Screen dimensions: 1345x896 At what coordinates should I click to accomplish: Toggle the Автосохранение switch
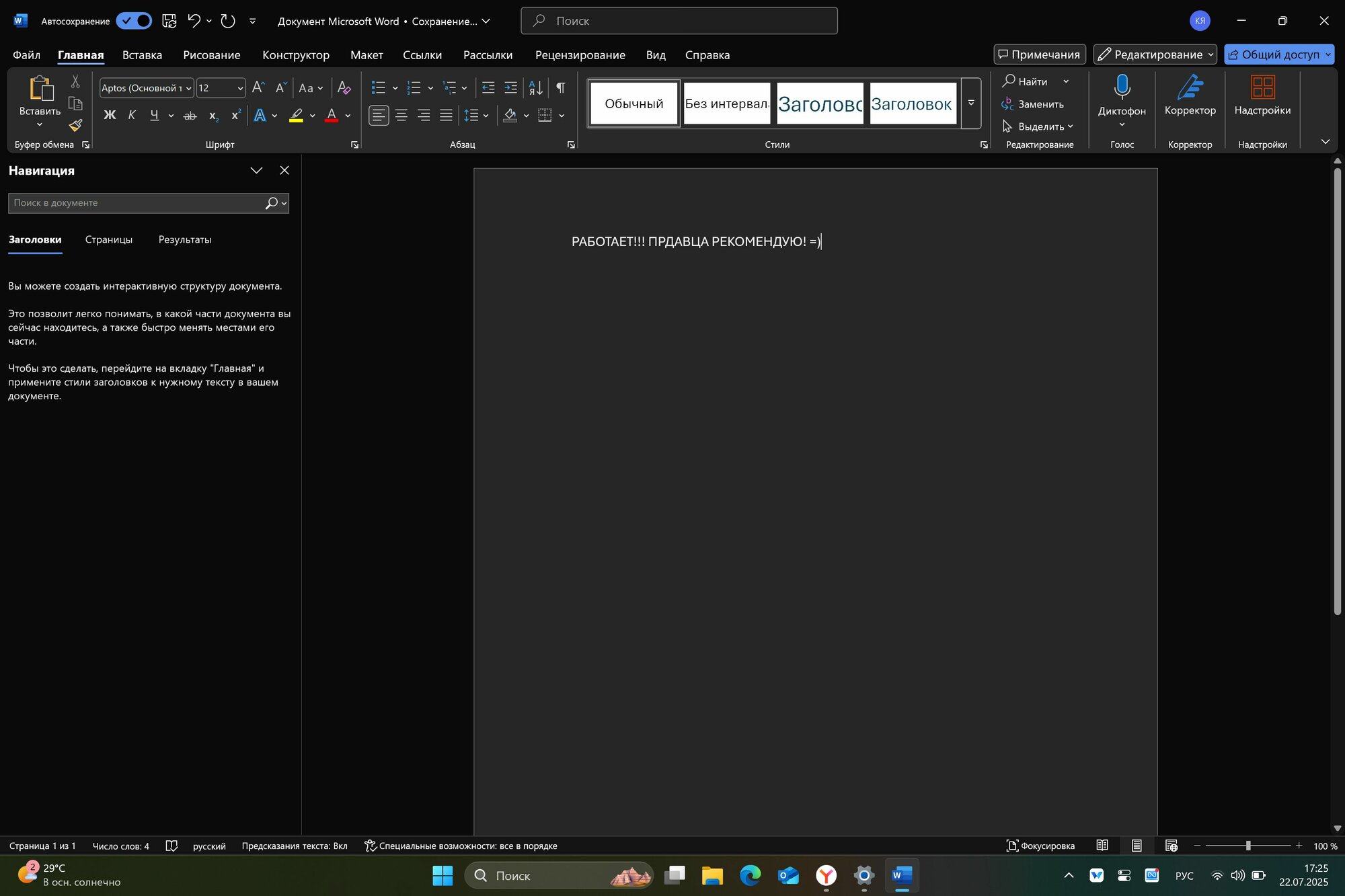tap(134, 21)
